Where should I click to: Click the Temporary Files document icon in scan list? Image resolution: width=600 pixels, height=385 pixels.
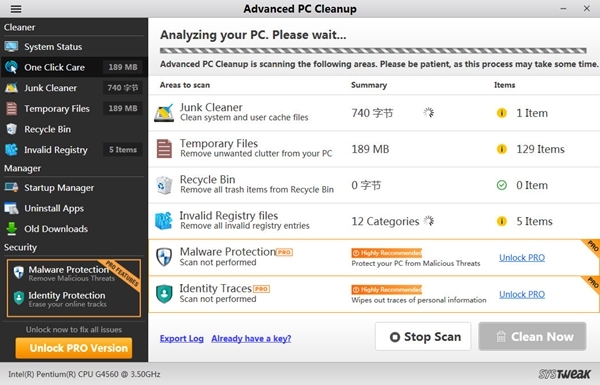(164, 149)
